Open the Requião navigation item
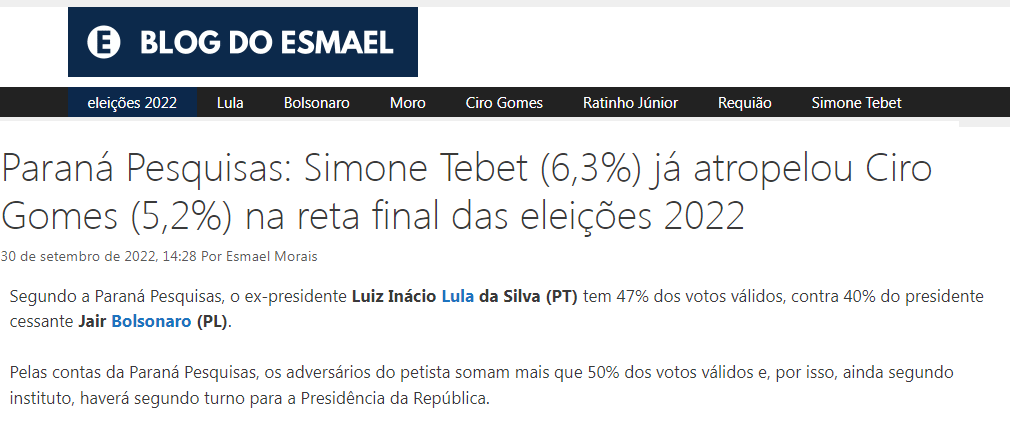This screenshot has height=438, width=1010. pos(745,102)
